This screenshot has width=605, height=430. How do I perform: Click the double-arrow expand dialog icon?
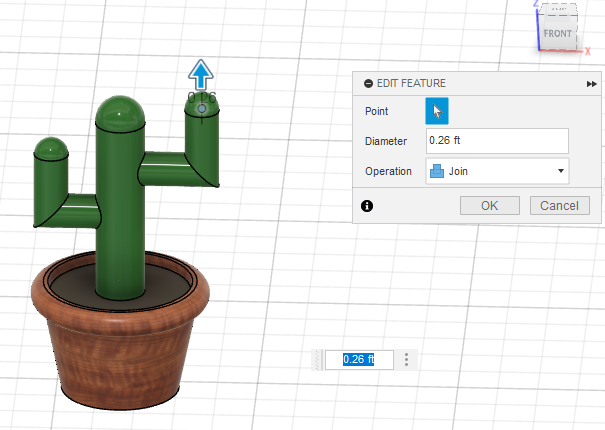click(591, 84)
